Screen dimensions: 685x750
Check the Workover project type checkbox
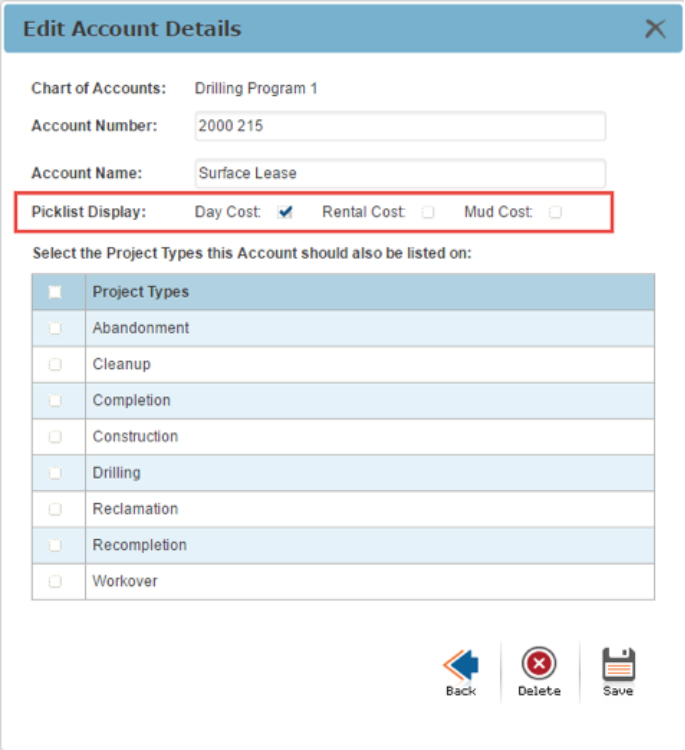(55, 581)
